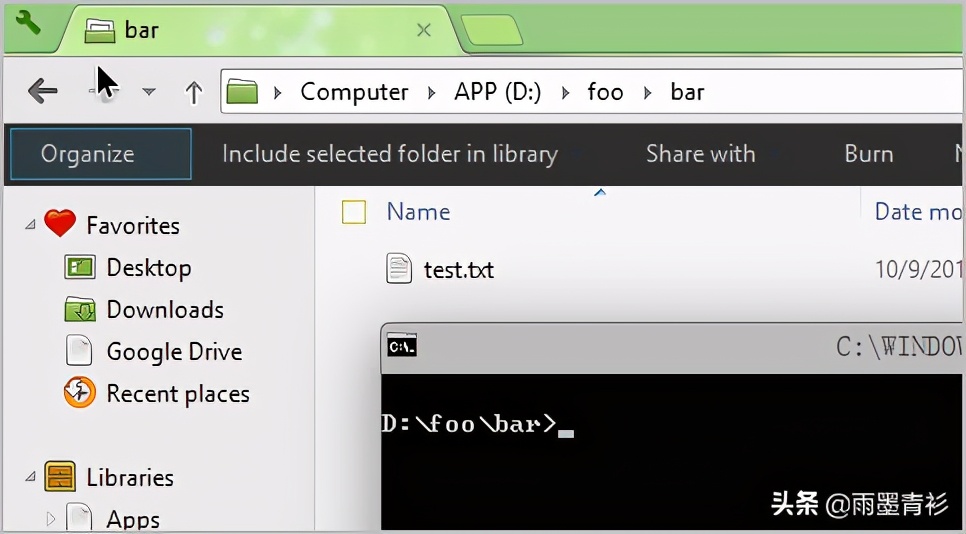Click the wrench settings icon

click(28, 23)
